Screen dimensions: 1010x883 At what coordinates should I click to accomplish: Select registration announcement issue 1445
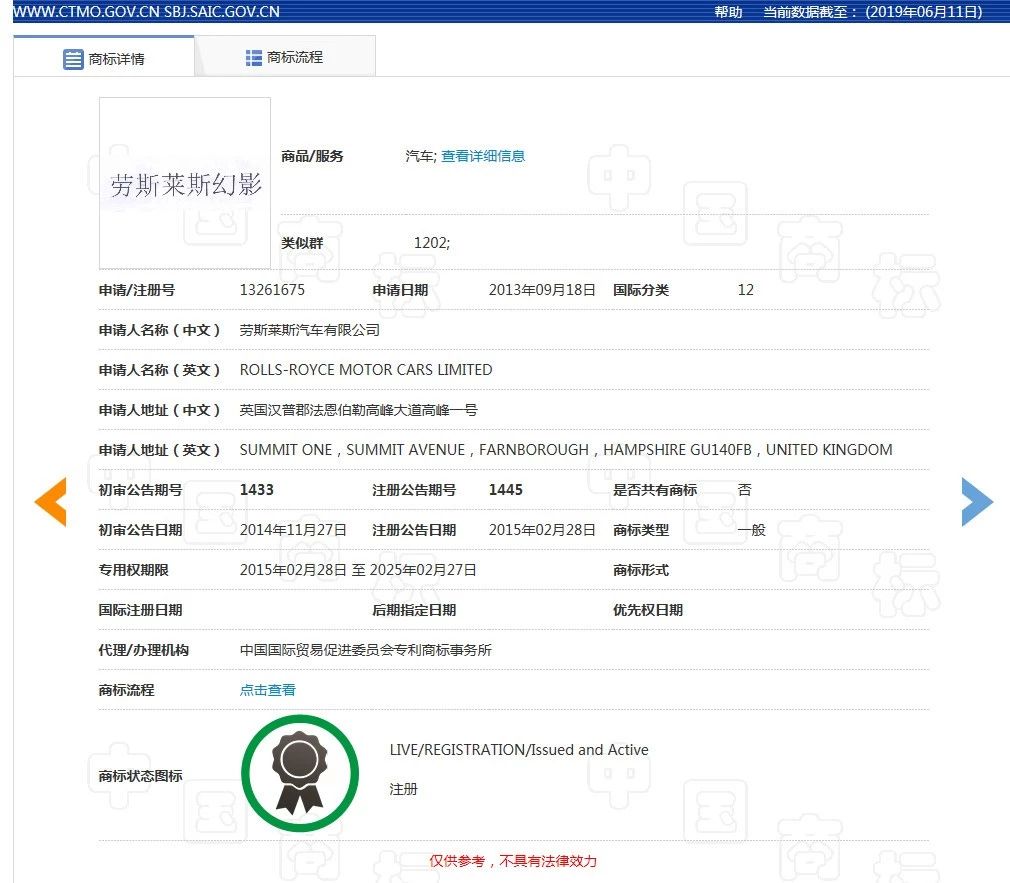coord(506,489)
